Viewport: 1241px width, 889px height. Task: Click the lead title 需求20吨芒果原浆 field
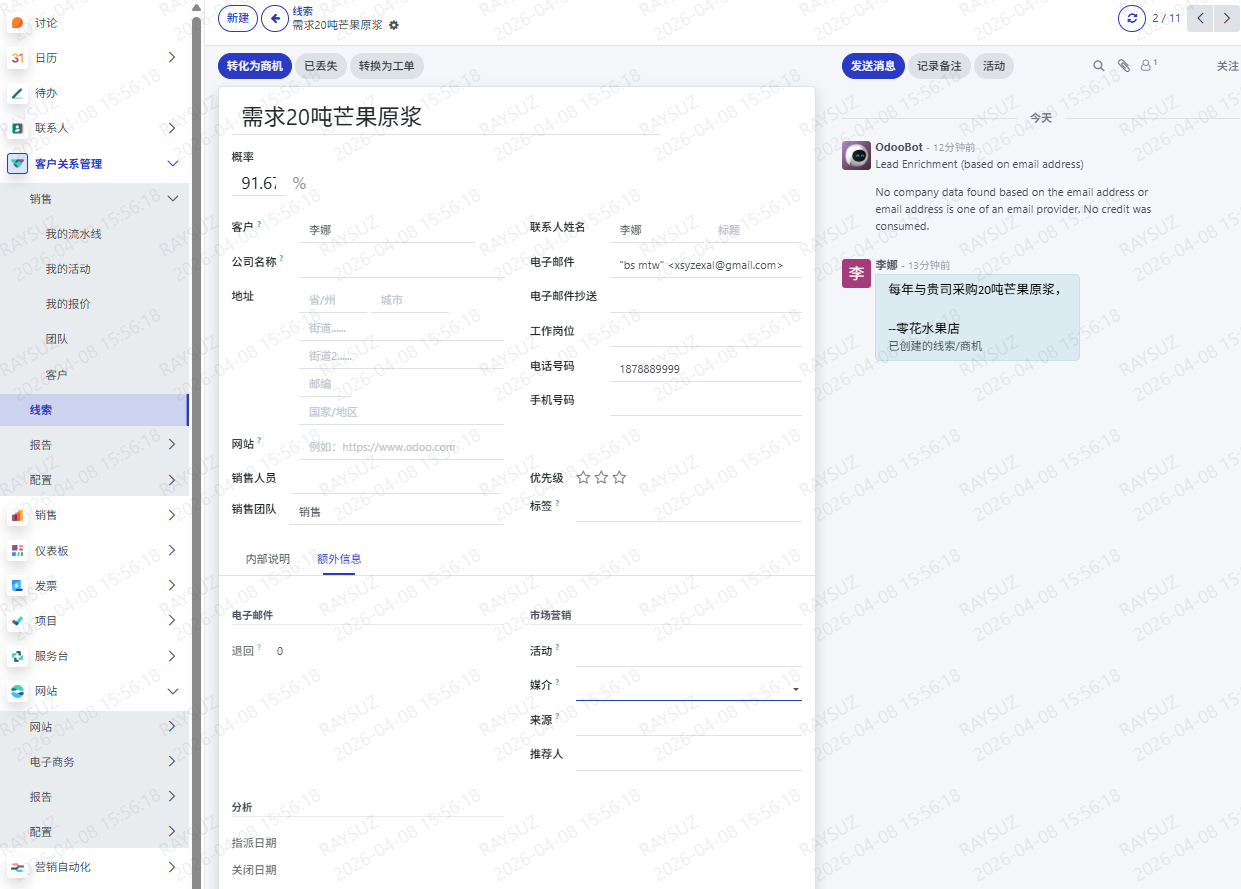point(445,117)
